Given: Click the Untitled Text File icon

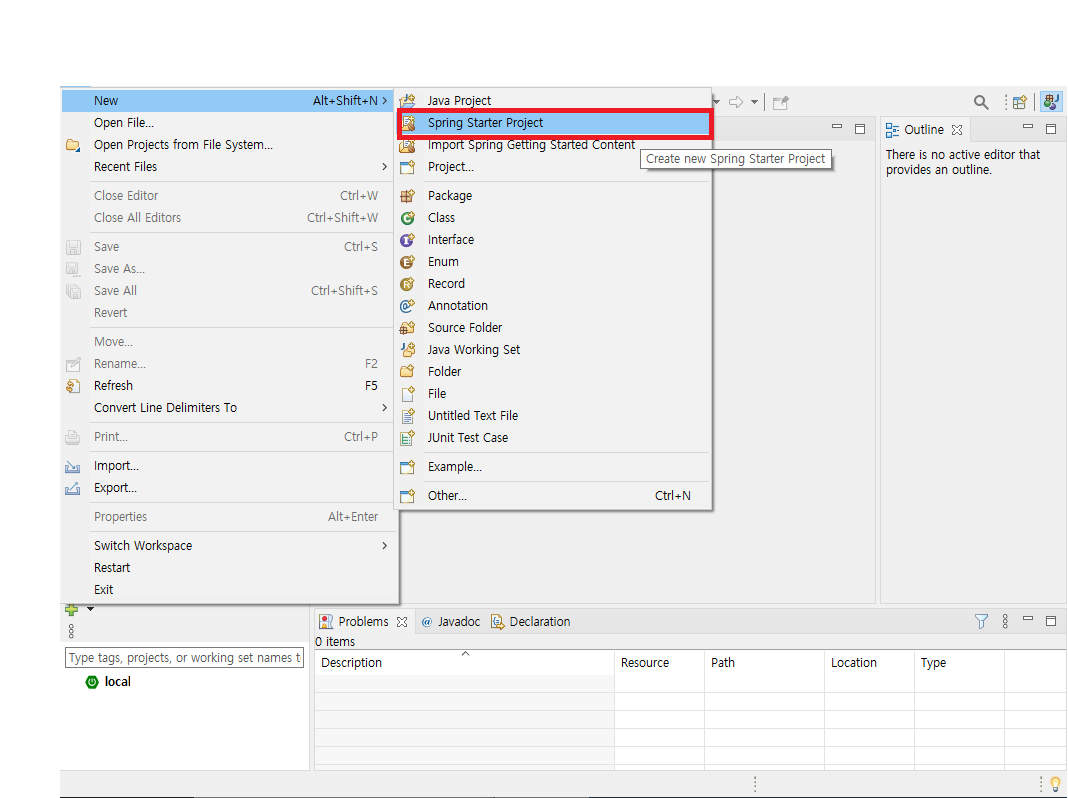Looking at the screenshot, I should (x=407, y=415).
